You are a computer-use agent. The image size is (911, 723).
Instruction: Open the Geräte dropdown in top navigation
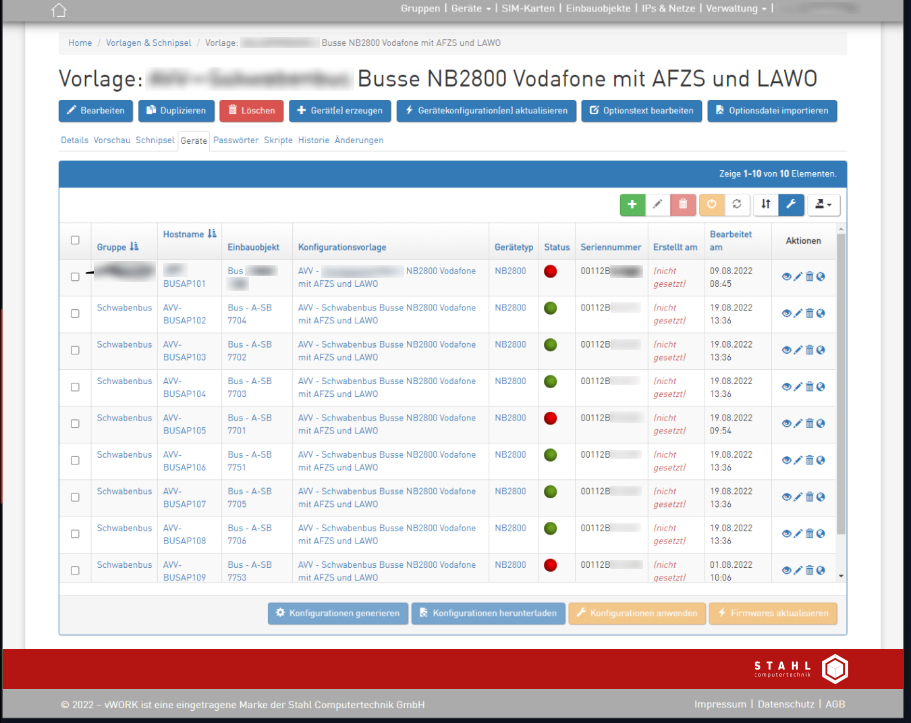coord(471,8)
